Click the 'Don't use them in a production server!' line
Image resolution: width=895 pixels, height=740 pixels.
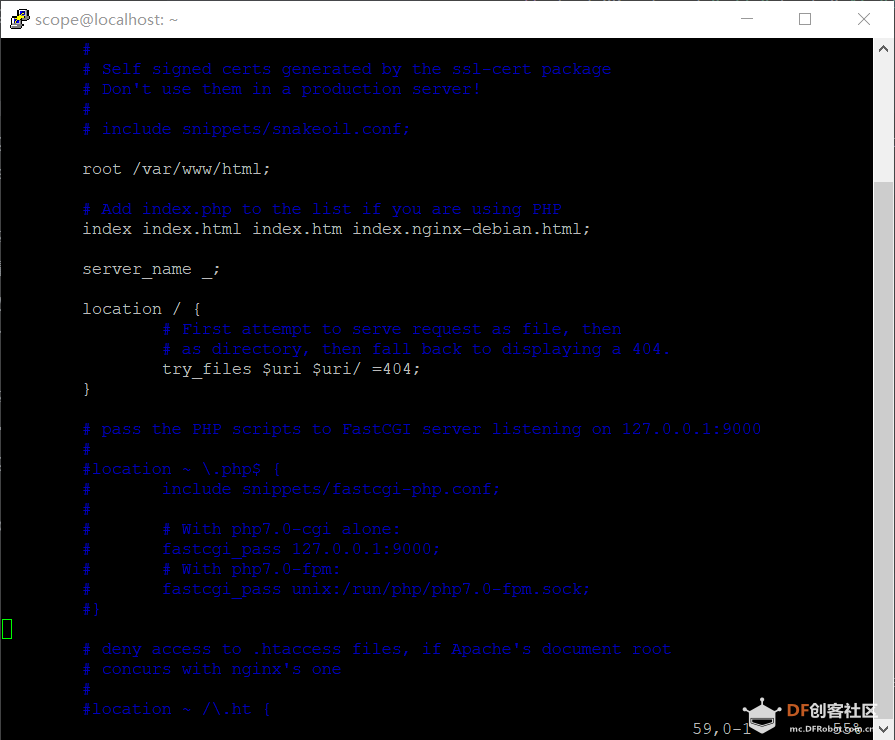pos(282,89)
